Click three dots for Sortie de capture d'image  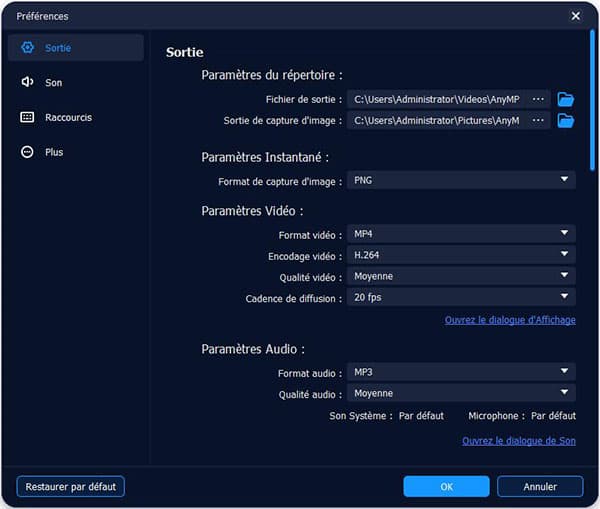coord(539,121)
